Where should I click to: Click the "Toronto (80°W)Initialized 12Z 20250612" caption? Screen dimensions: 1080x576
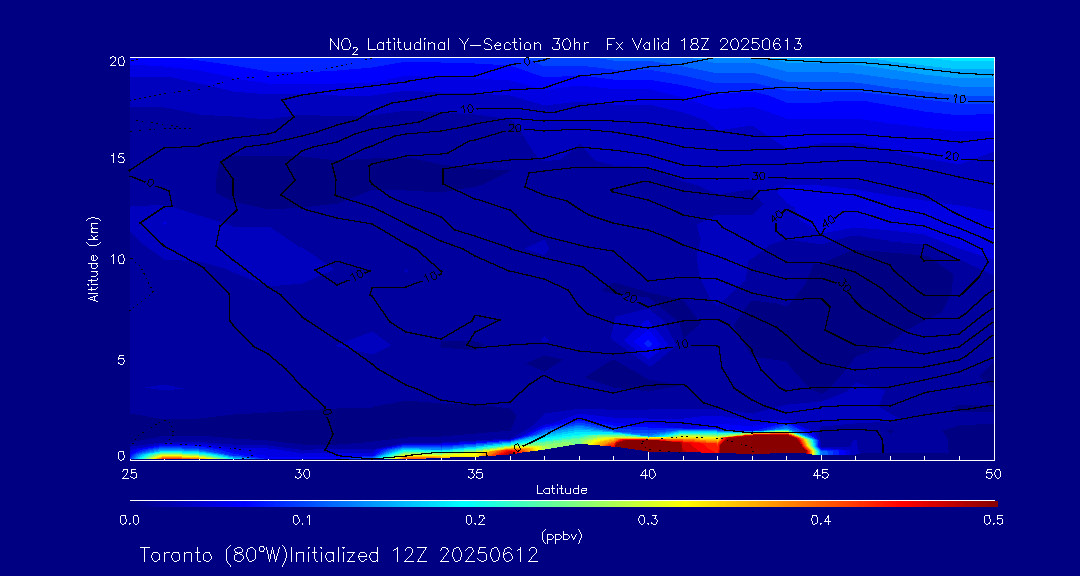click(339, 555)
